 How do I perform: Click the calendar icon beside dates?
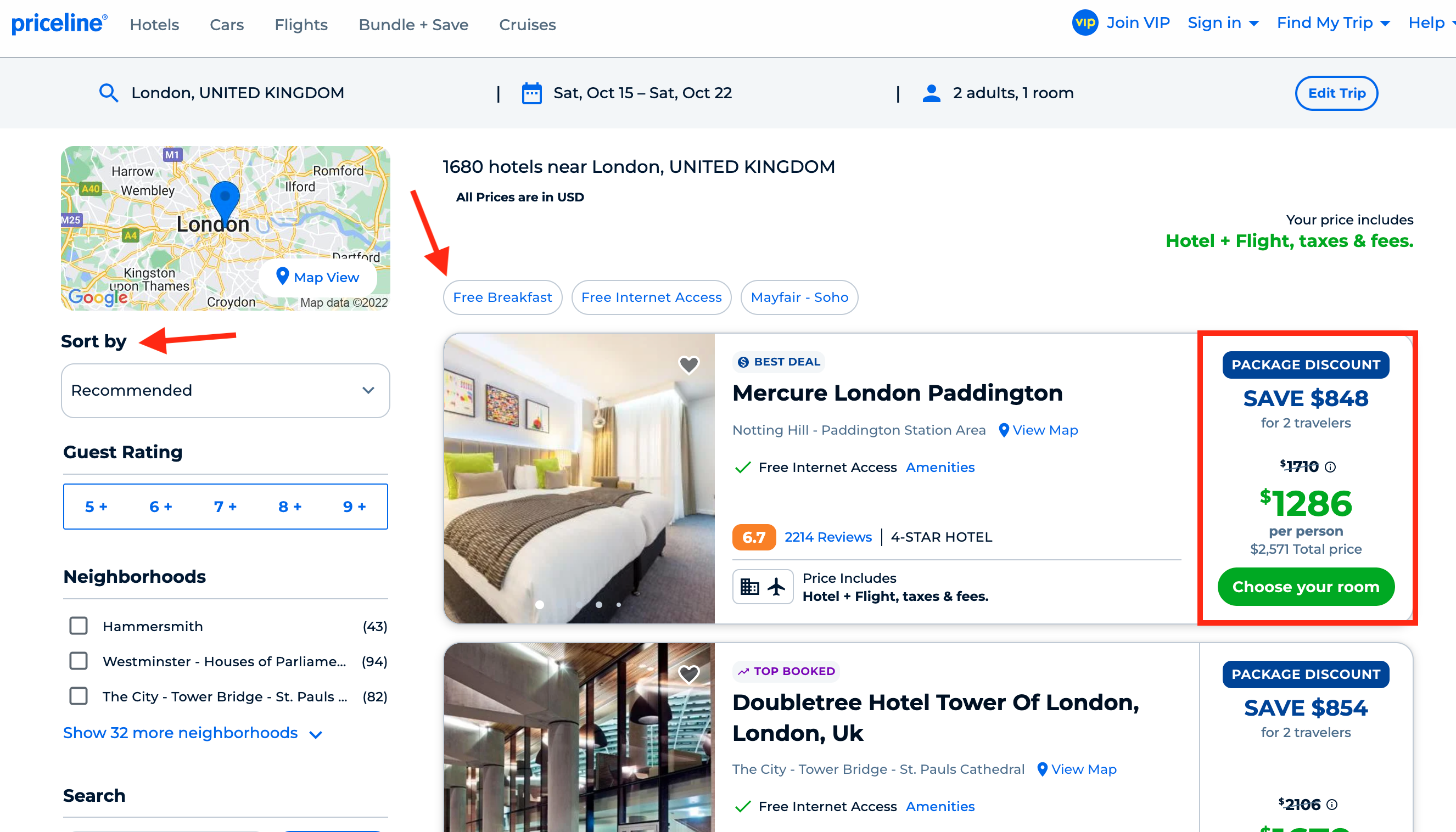pyautogui.click(x=531, y=93)
